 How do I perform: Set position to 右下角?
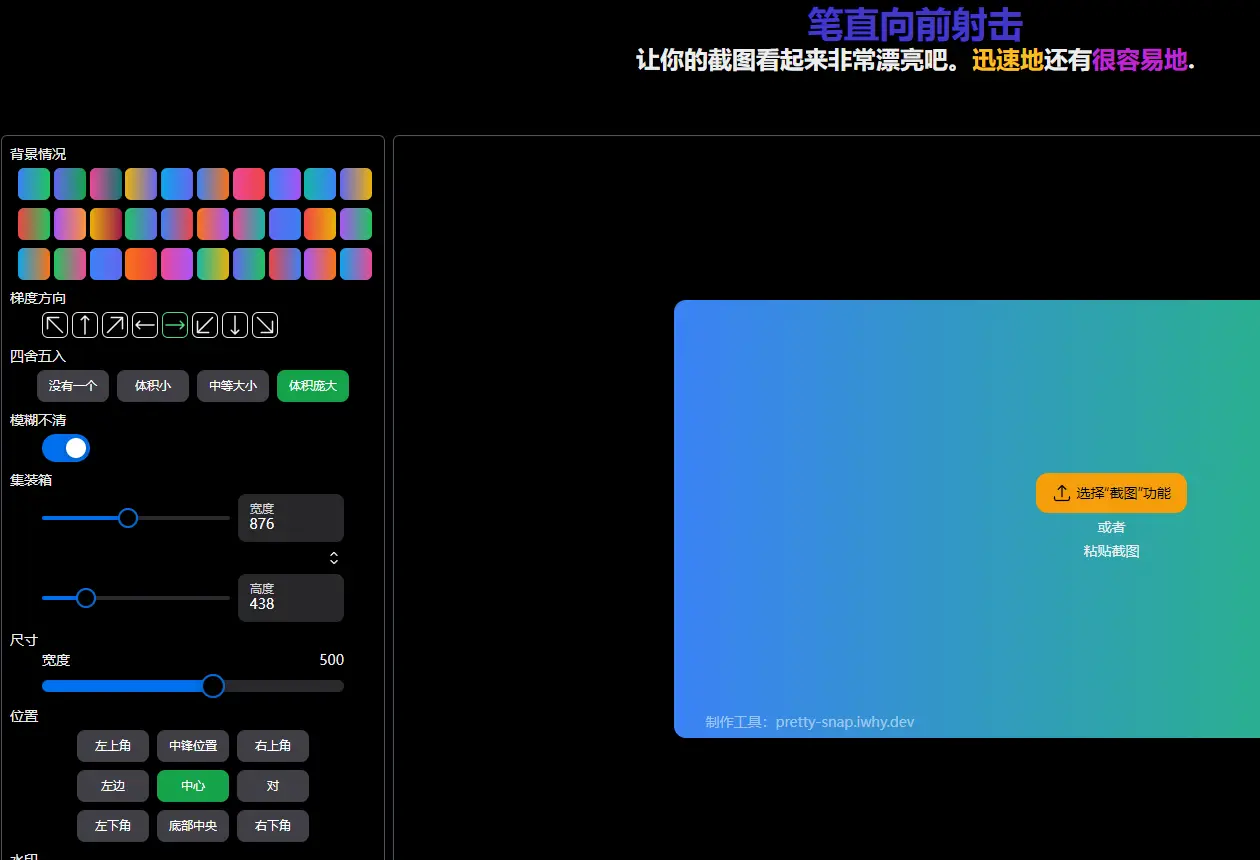click(x=273, y=826)
